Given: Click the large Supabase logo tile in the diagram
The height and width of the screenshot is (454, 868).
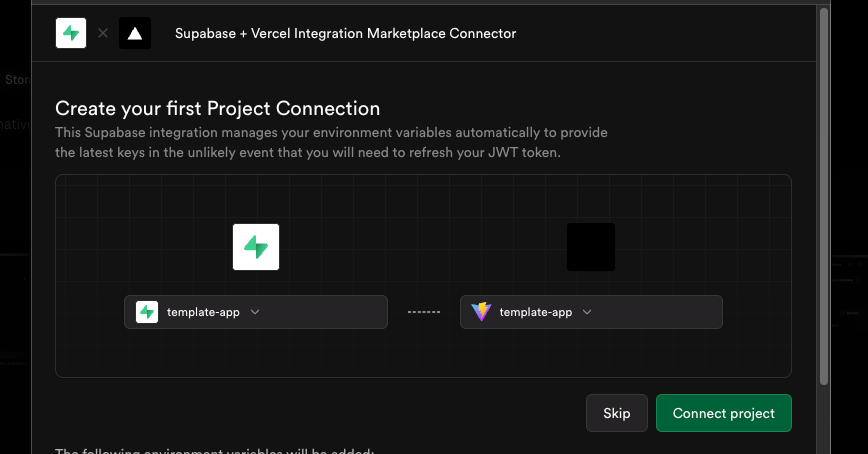Looking at the screenshot, I should (256, 247).
